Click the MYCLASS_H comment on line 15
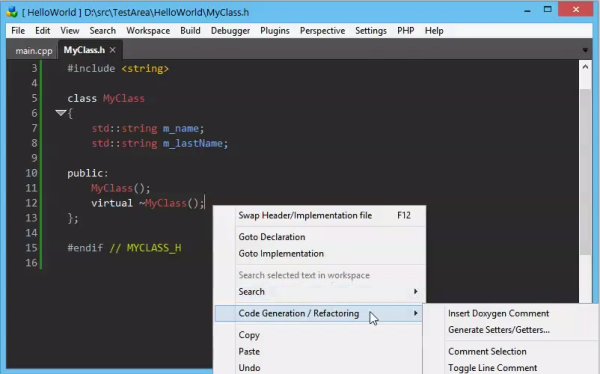The image size is (600, 374). click(x=154, y=248)
